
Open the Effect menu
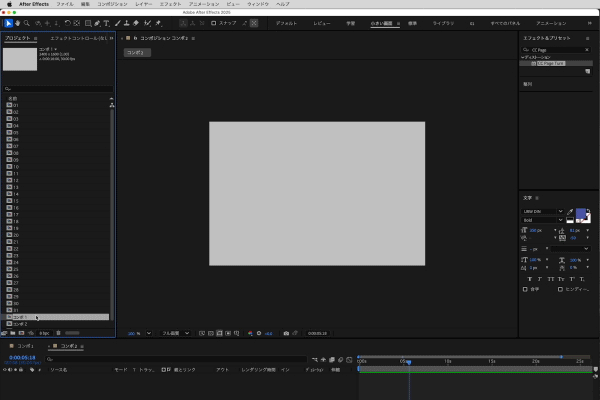point(170,4)
